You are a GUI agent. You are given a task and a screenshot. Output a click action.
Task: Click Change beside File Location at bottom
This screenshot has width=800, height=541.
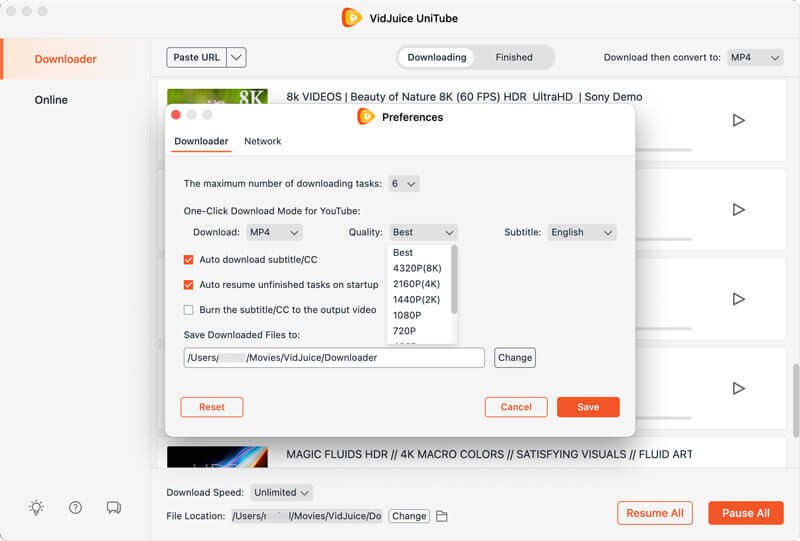(x=409, y=516)
